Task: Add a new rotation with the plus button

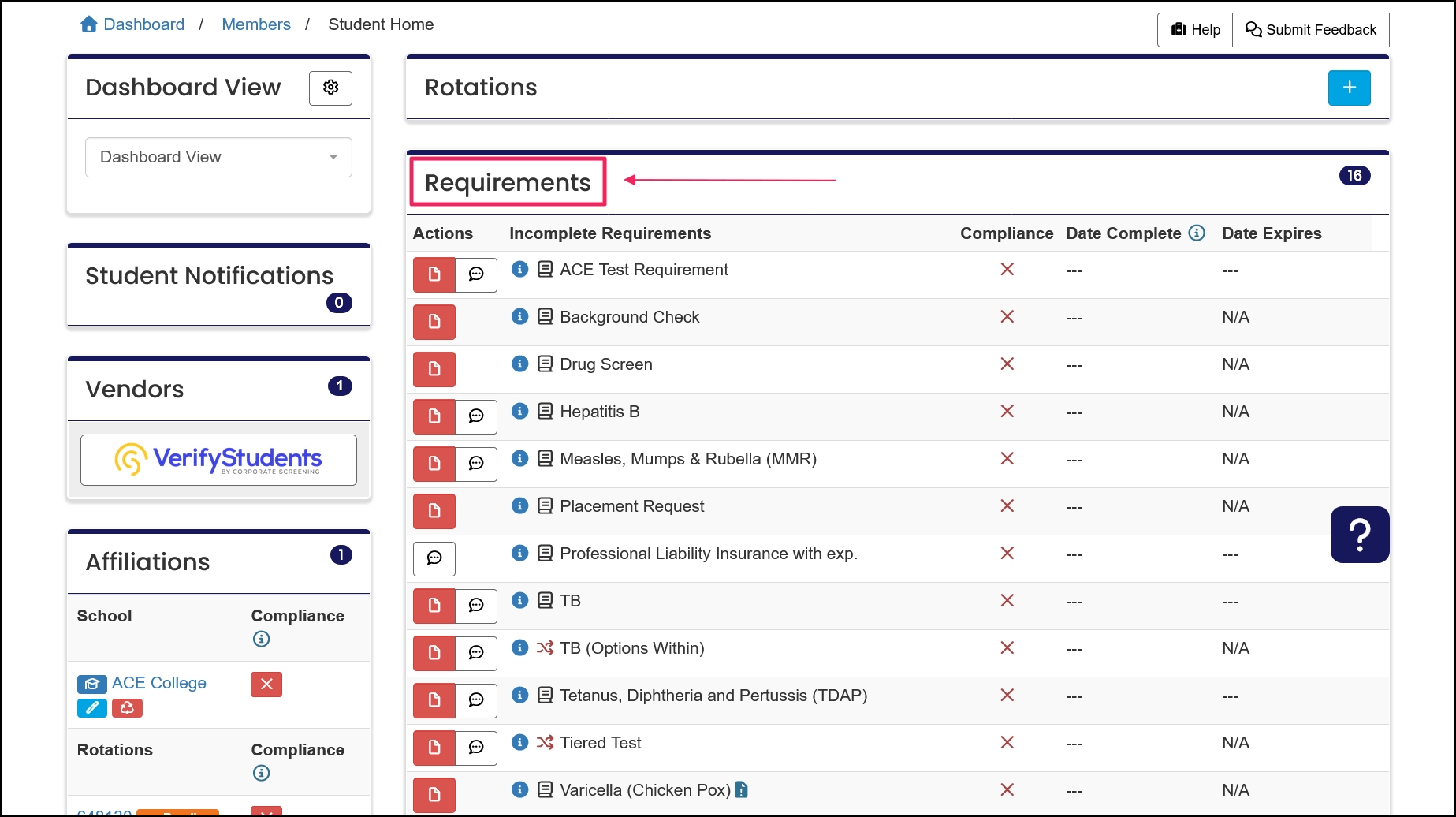Action: (1349, 88)
